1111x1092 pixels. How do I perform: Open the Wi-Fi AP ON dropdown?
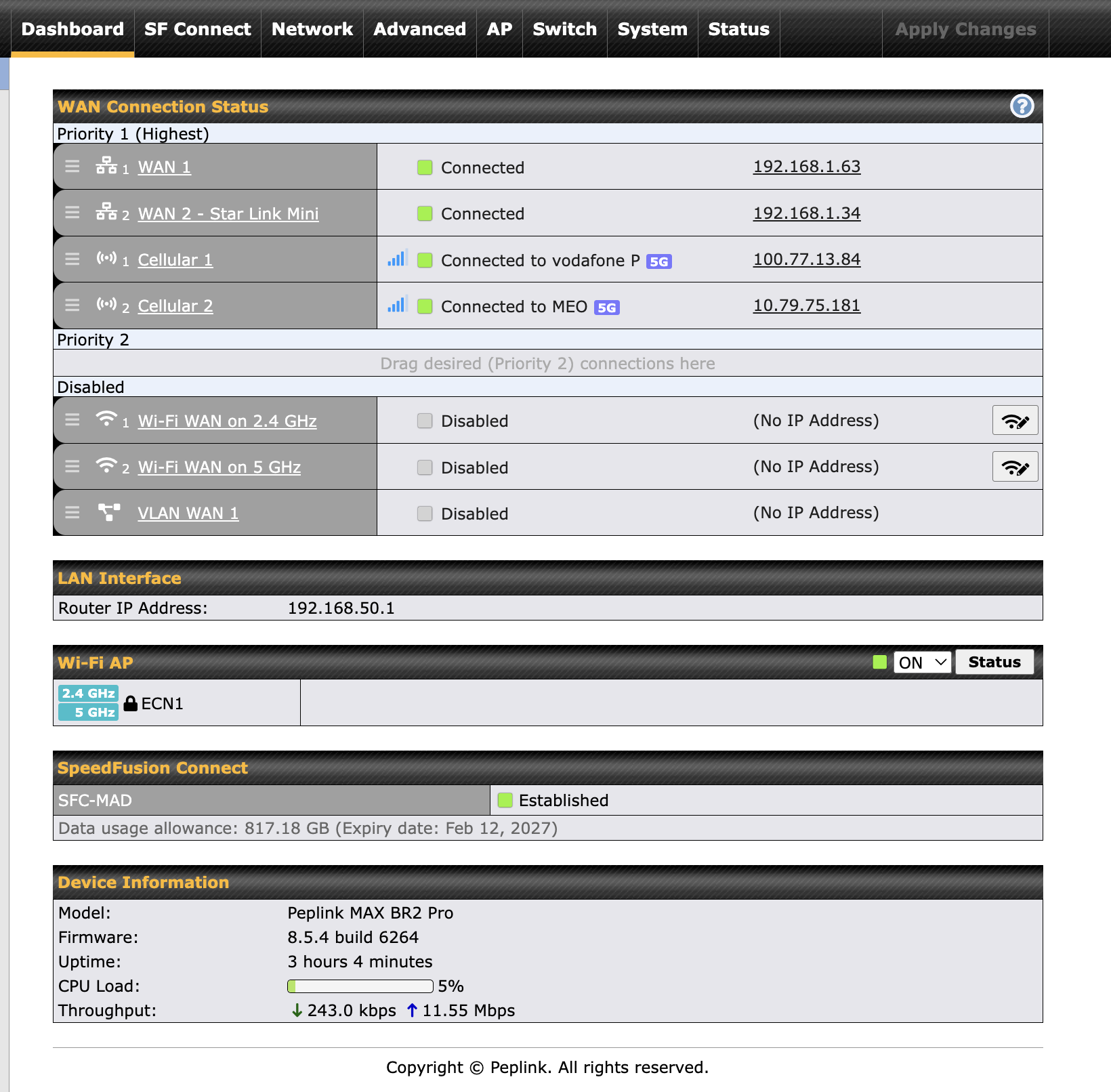922,662
